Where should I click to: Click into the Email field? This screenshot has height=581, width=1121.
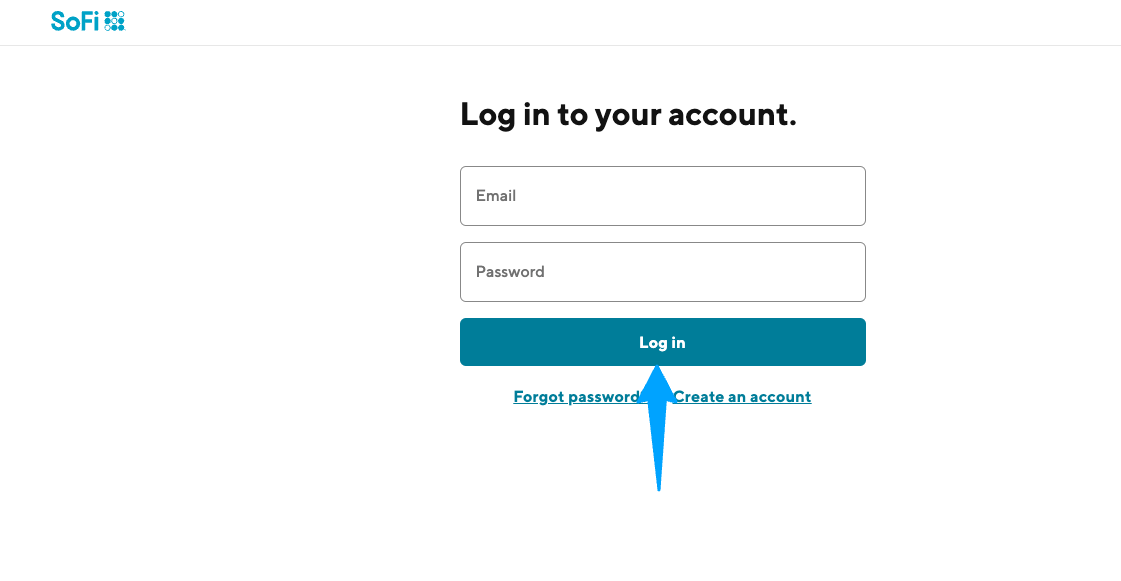(x=662, y=196)
